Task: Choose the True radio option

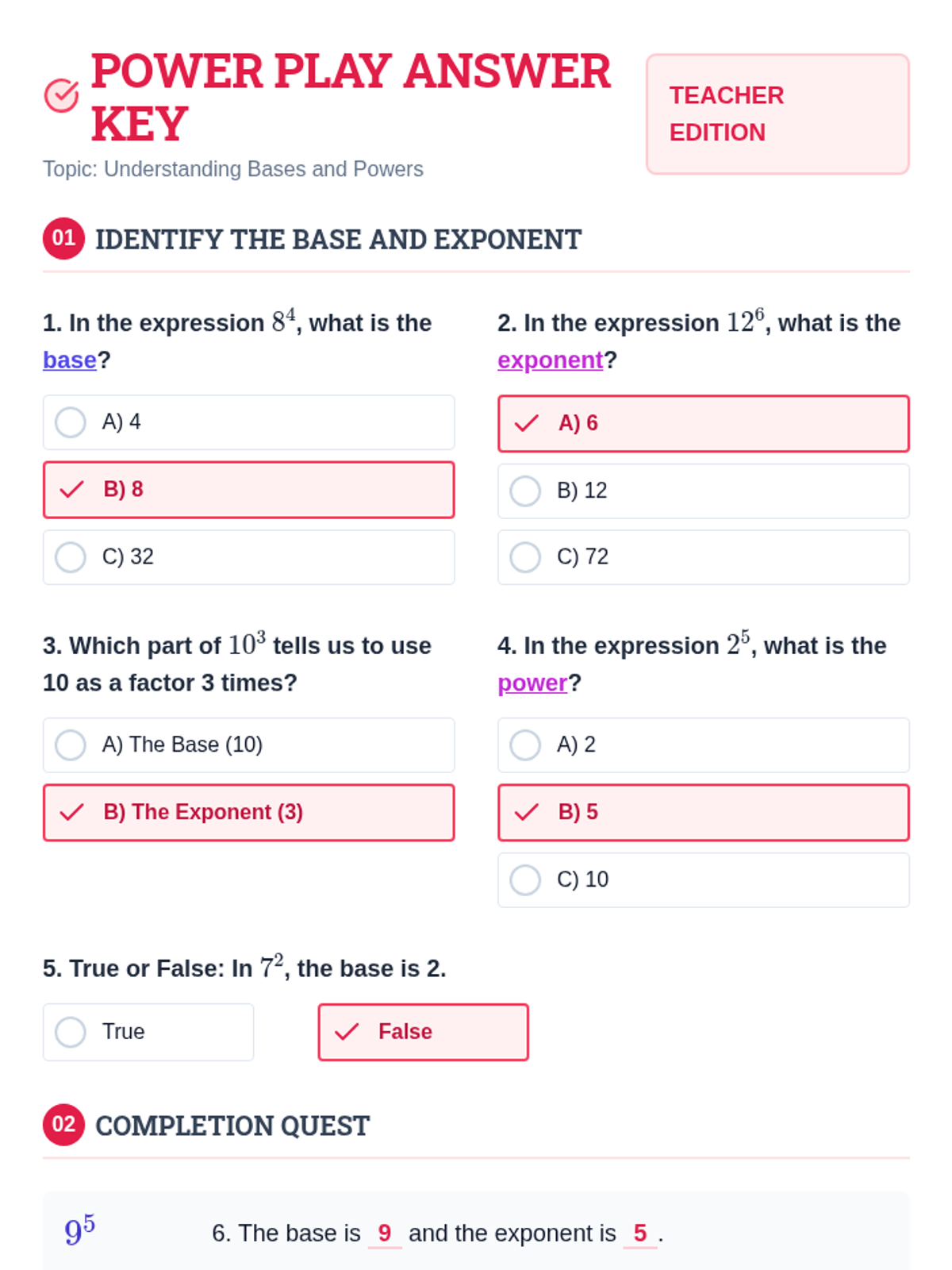Action: [x=71, y=1032]
